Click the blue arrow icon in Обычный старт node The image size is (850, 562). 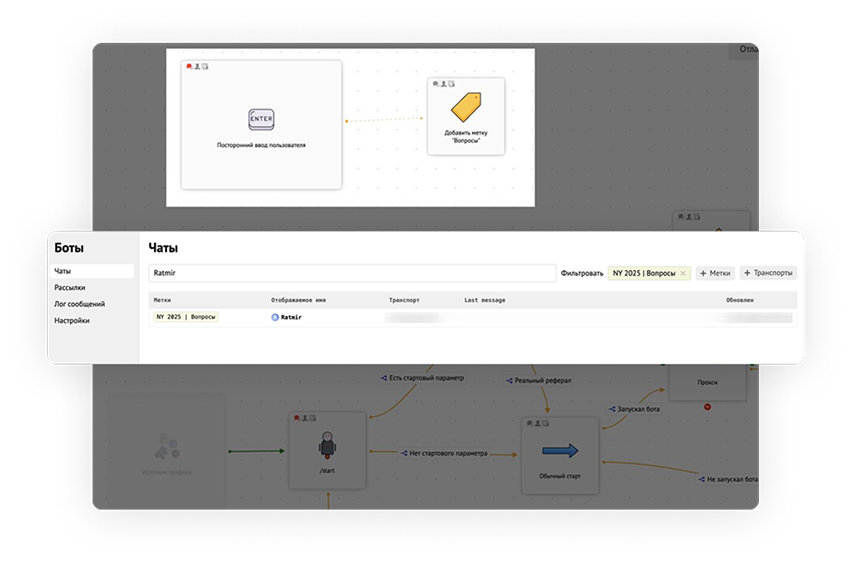click(x=559, y=450)
